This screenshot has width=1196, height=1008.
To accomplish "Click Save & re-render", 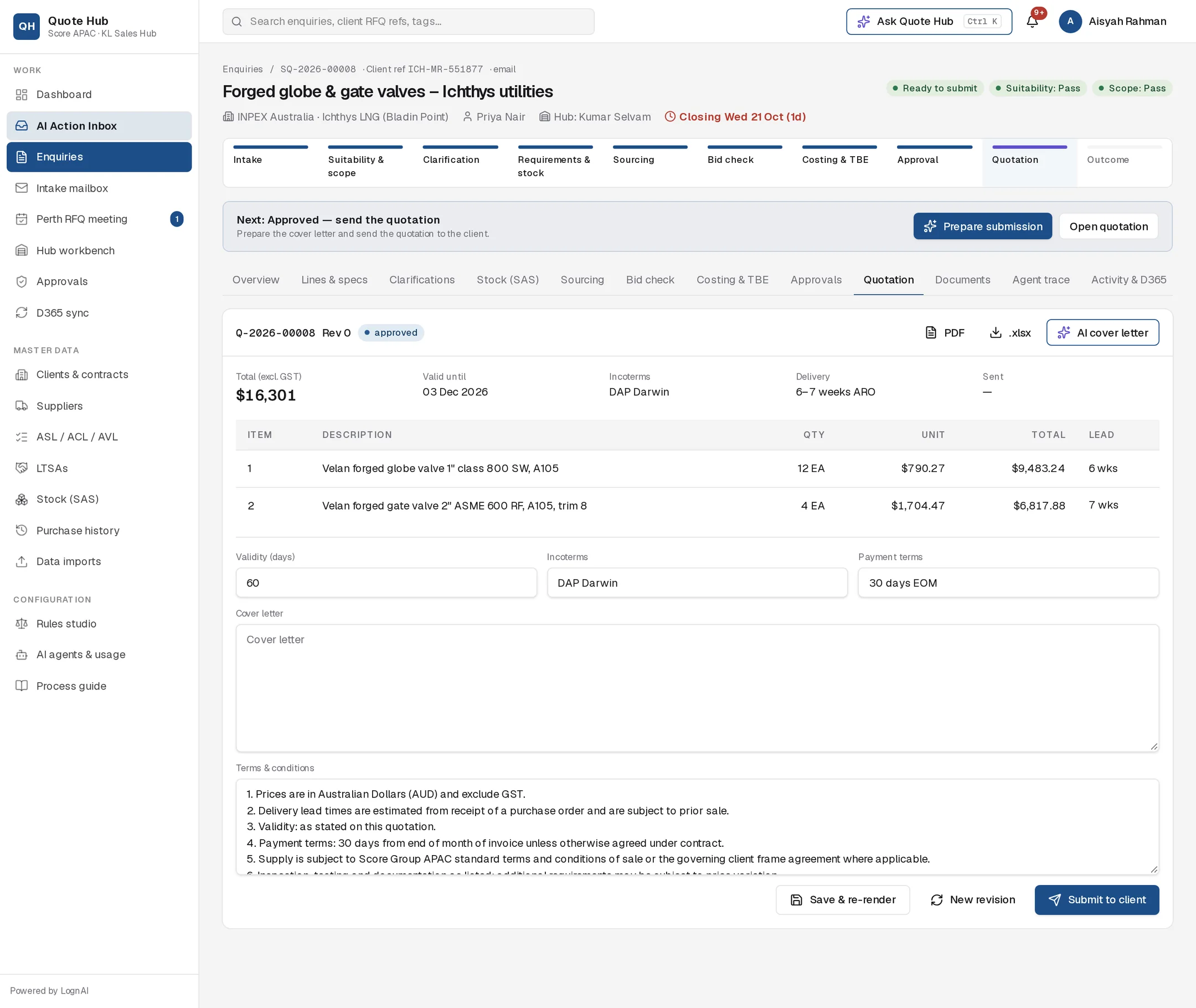I will point(842,899).
